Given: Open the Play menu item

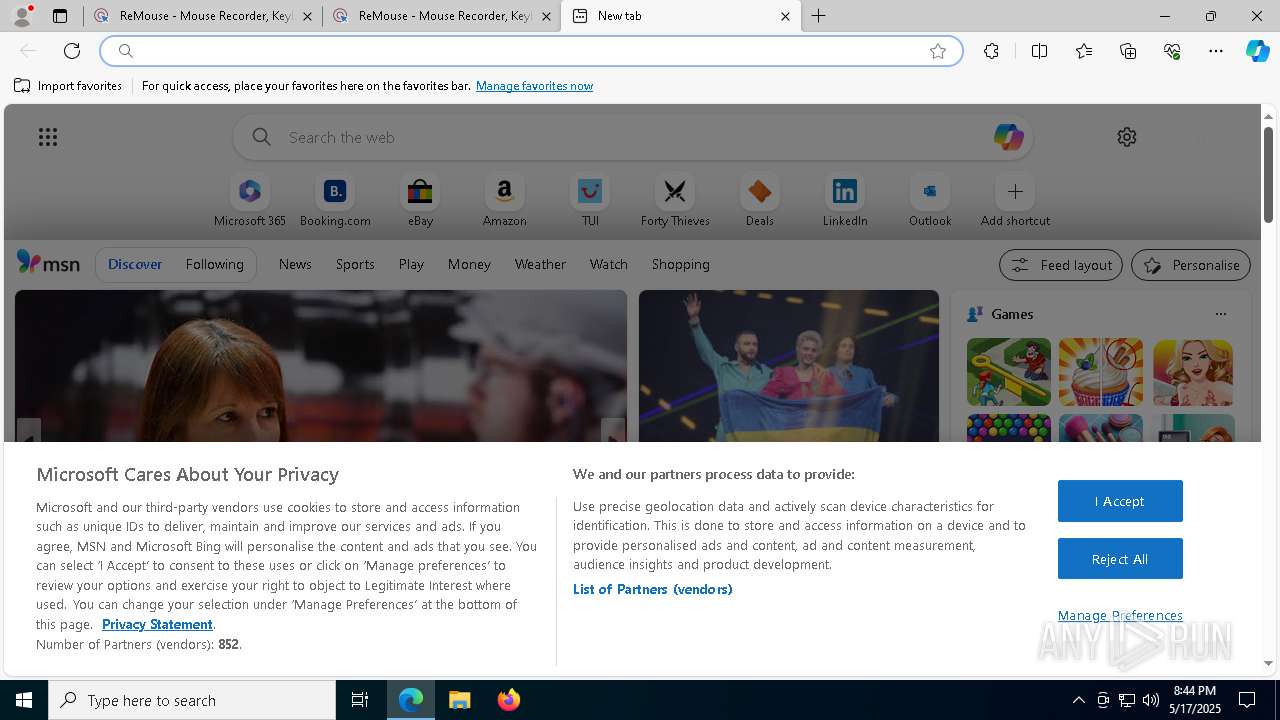Looking at the screenshot, I should pos(411,264).
